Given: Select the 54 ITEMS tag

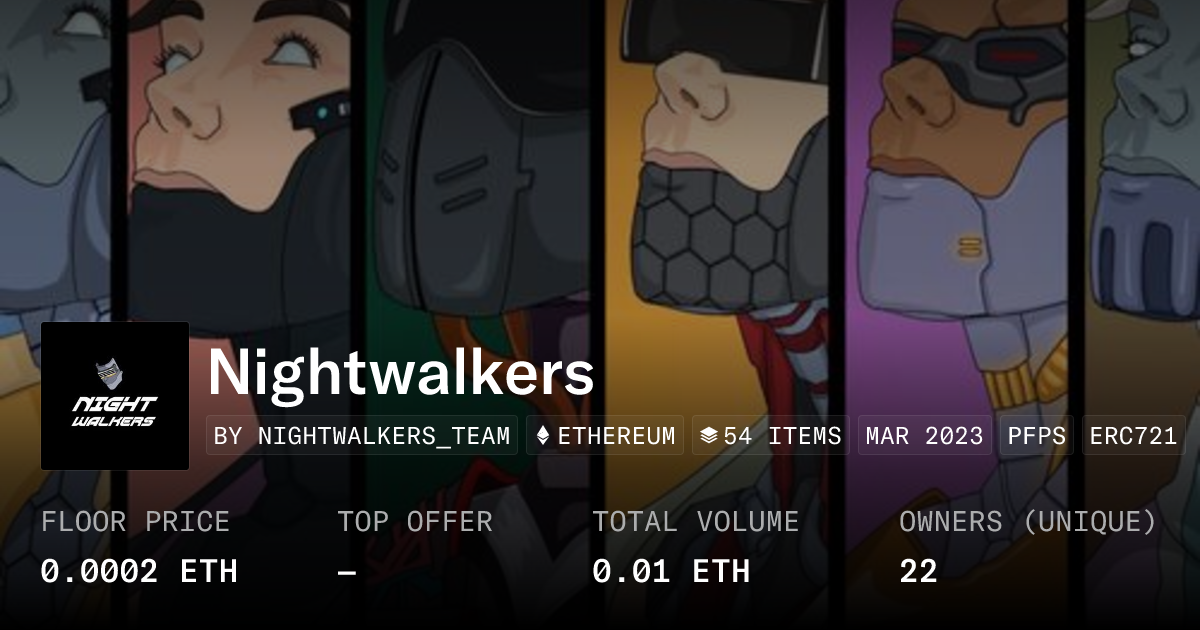Looking at the screenshot, I should (771, 436).
